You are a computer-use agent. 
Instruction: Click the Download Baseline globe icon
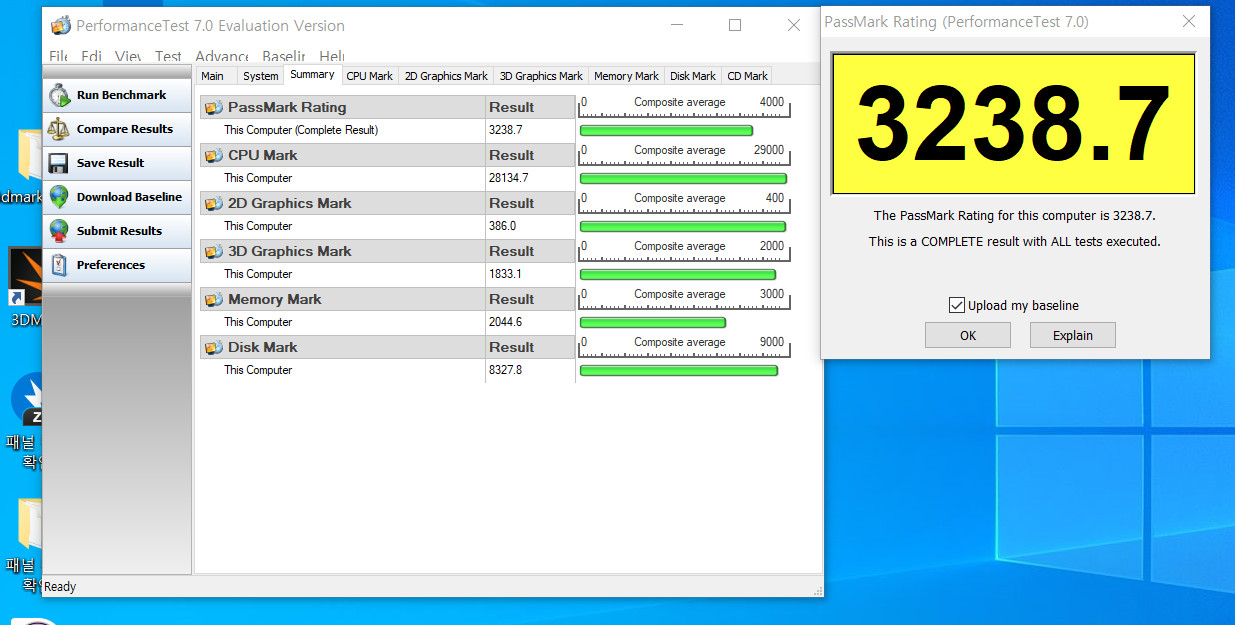pos(59,197)
